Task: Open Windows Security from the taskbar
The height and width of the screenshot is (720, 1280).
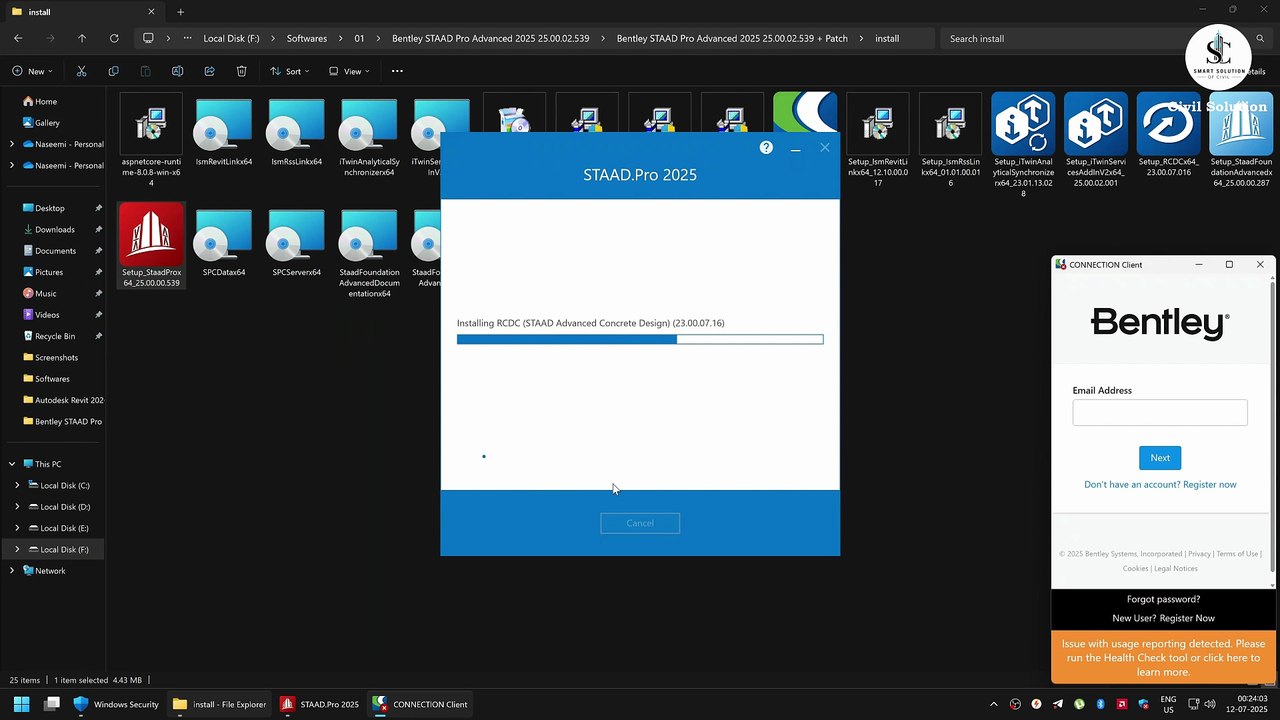Action: click(x=116, y=704)
